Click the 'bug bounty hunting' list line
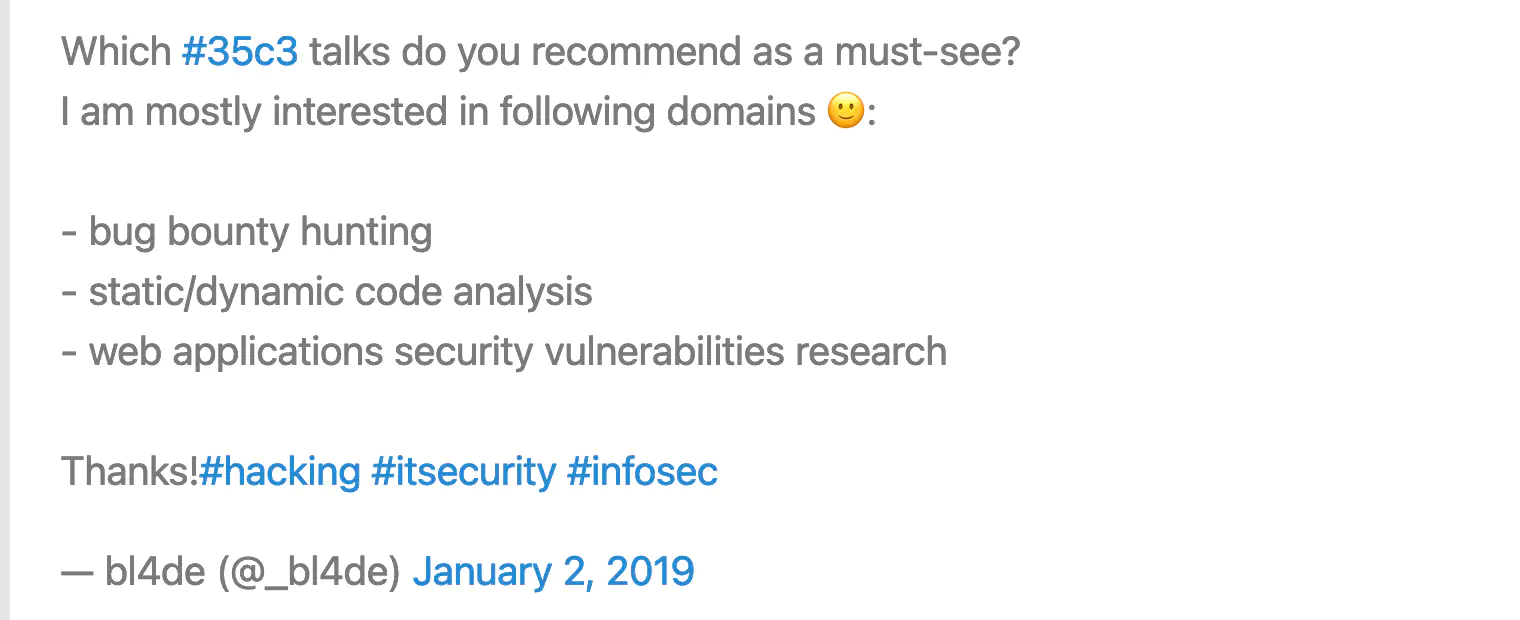Viewport: 1520px width, 620px height. 247,232
